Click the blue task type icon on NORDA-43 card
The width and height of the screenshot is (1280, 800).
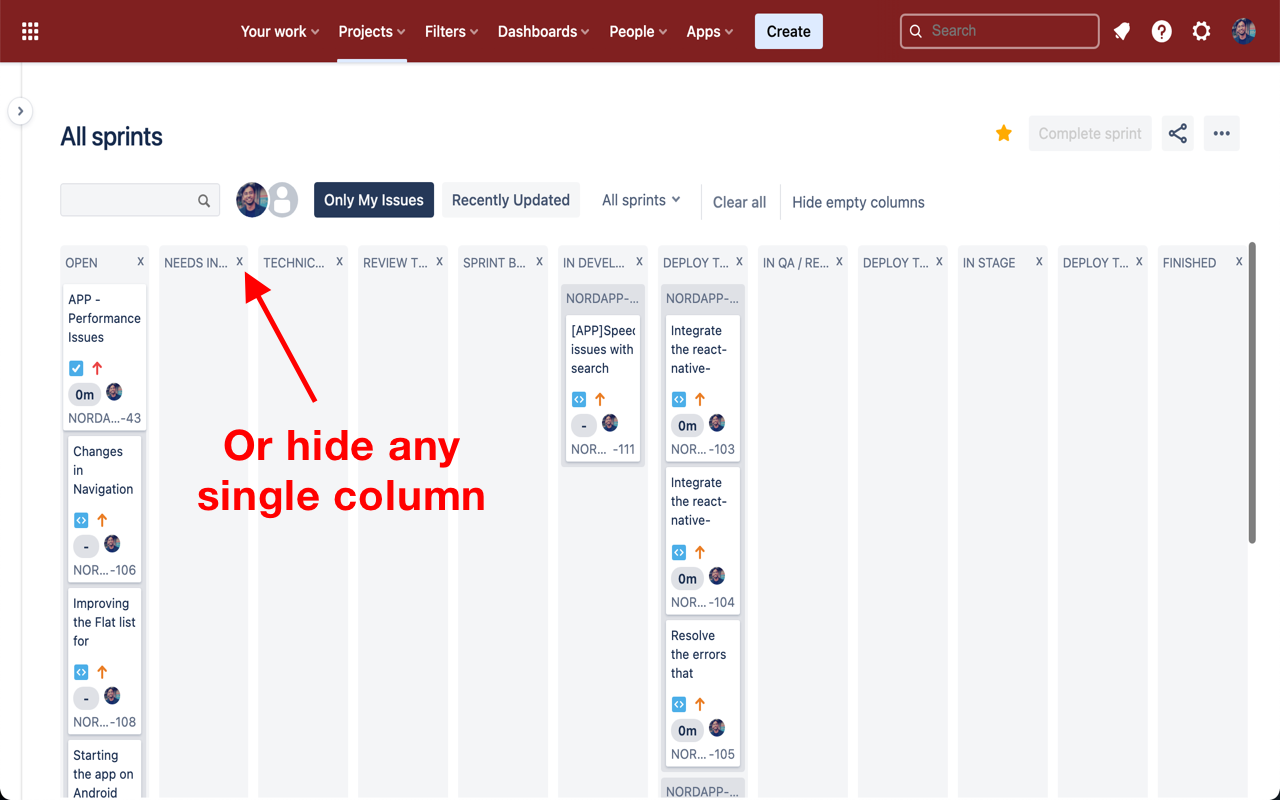tap(76, 367)
